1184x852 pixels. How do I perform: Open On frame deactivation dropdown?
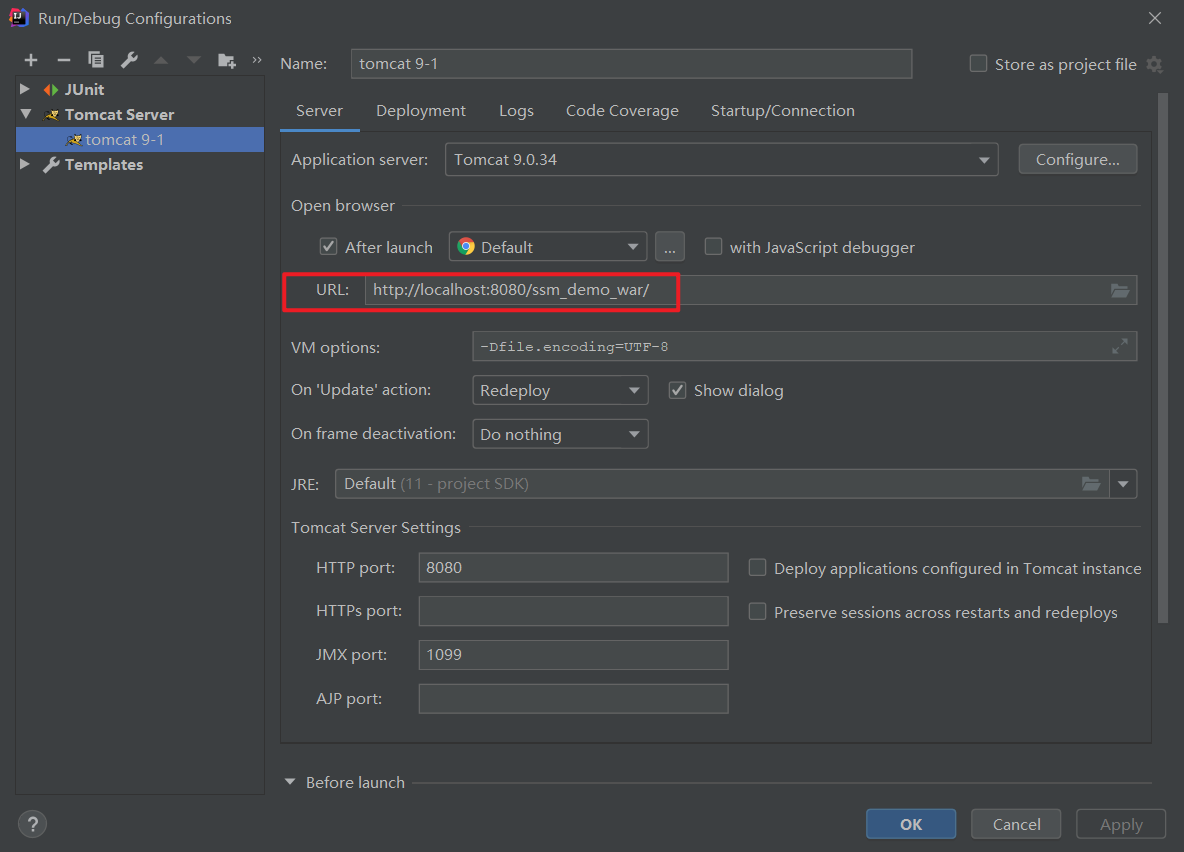pyautogui.click(x=560, y=434)
